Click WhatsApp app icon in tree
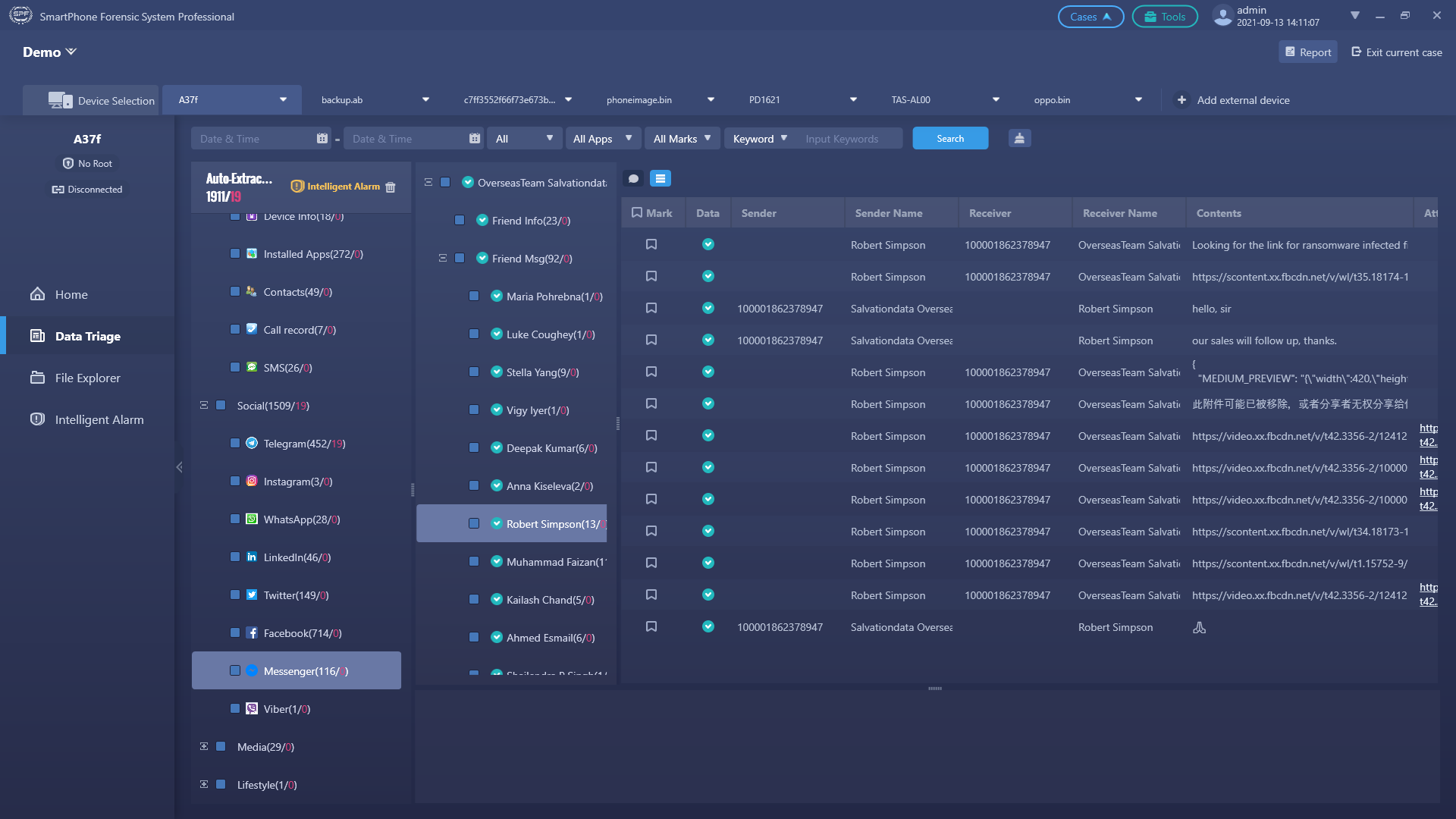The height and width of the screenshot is (819, 1456). tap(252, 519)
